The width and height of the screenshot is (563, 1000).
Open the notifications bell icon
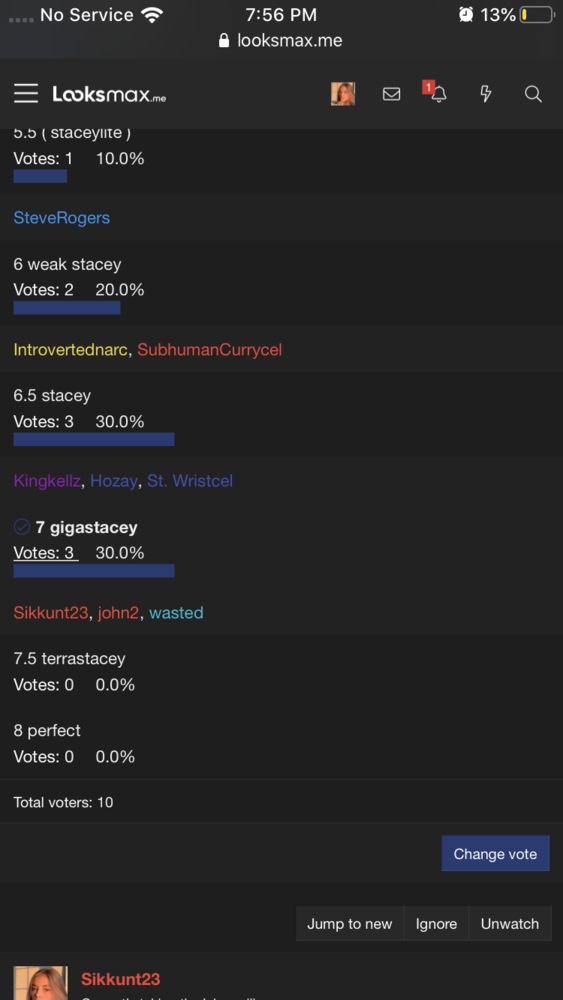[x=439, y=94]
